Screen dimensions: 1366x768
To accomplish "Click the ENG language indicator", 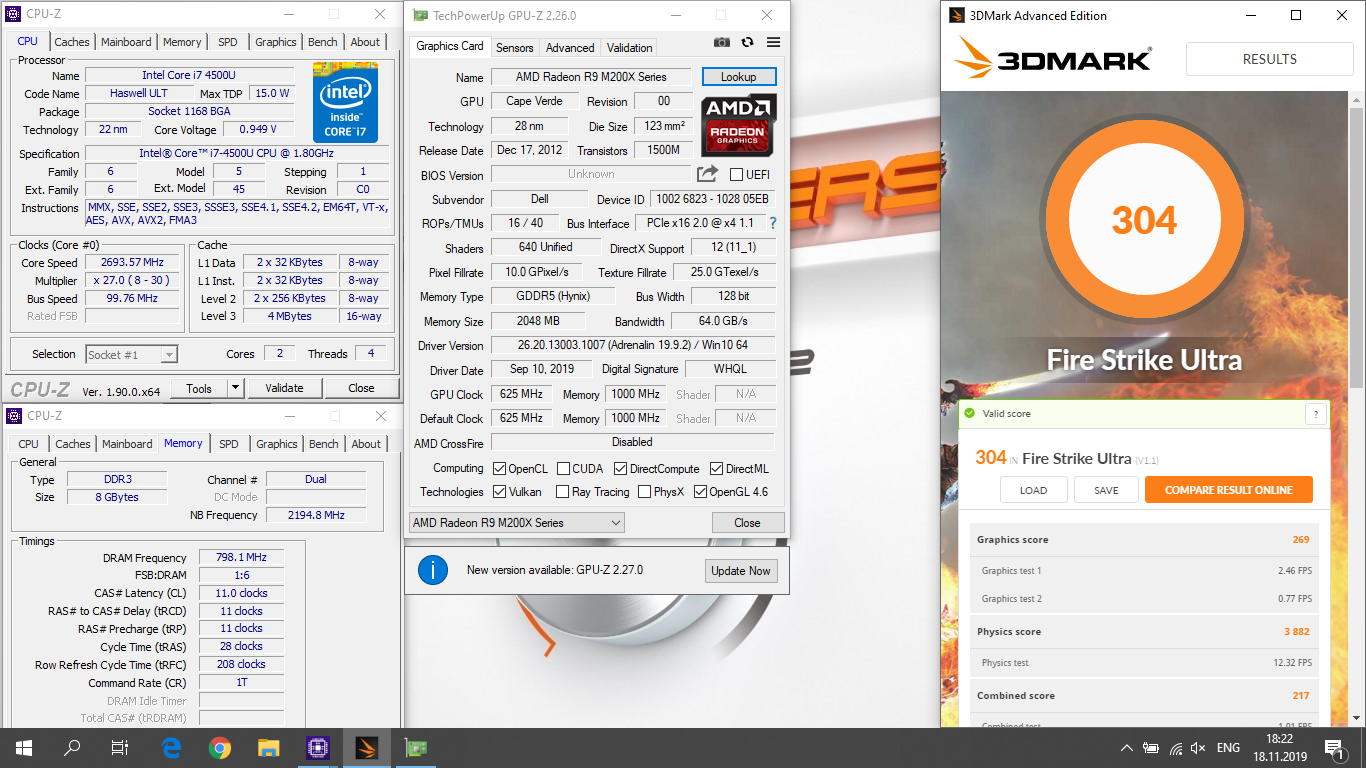I will coord(1228,747).
